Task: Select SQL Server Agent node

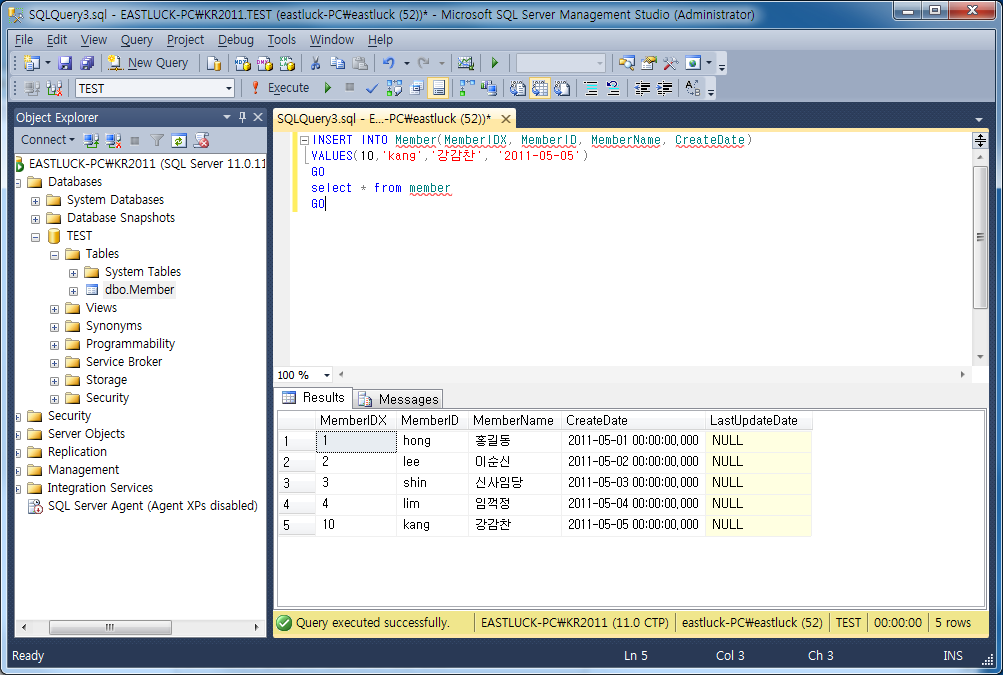Action: 152,505
